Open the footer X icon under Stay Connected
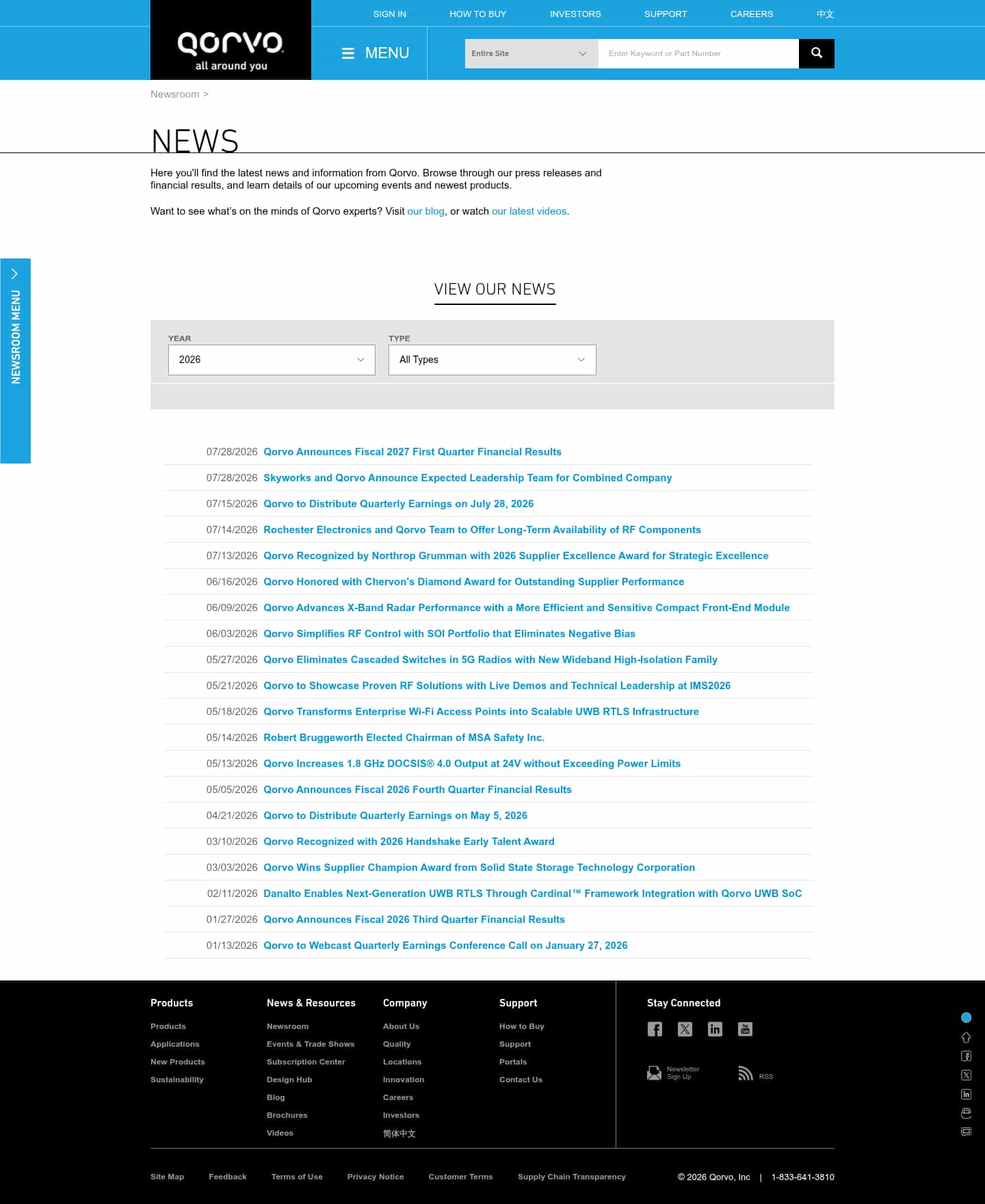This screenshot has width=985, height=1204. [685, 1029]
